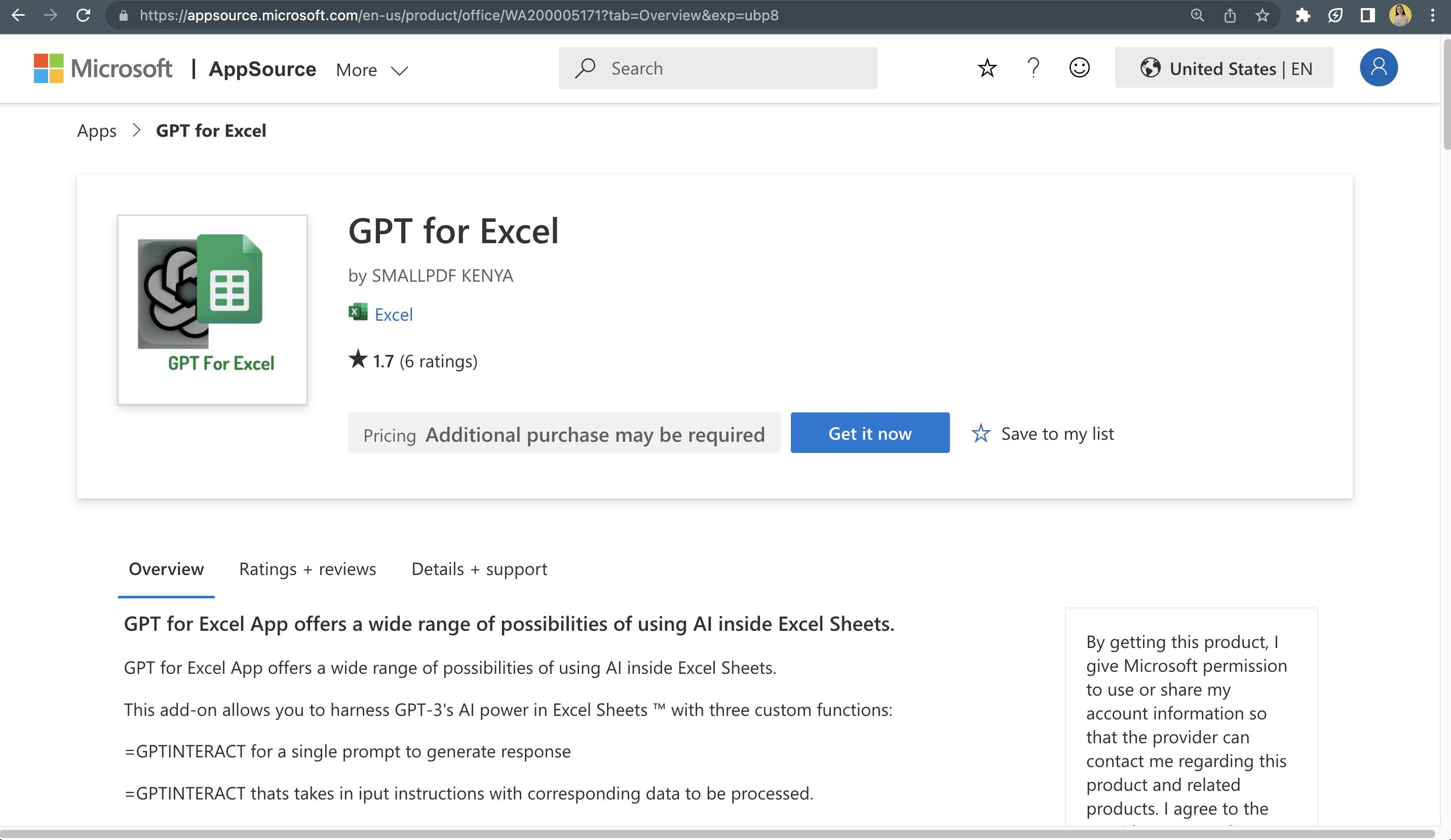Switch to the Details + support tab
The width and height of the screenshot is (1451, 840).
(x=479, y=569)
